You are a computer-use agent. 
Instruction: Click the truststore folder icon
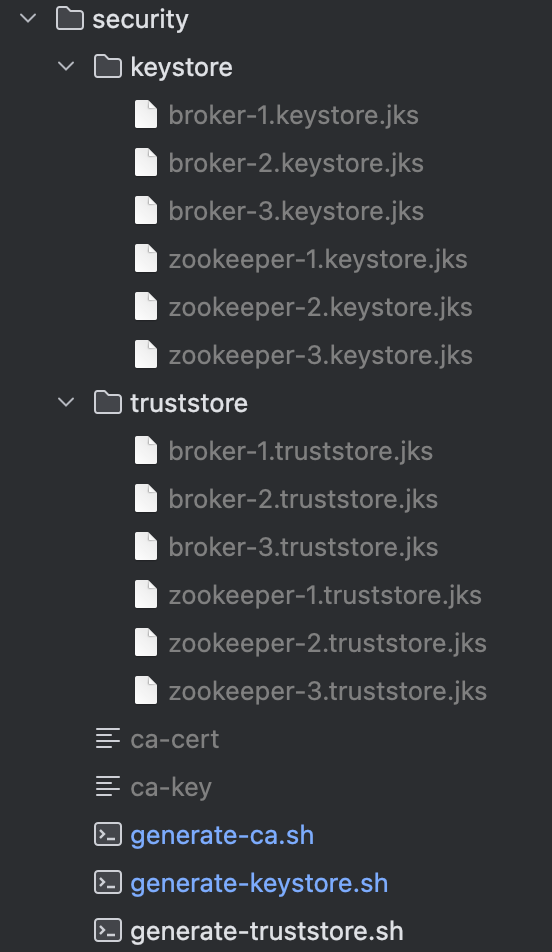click(108, 403)
